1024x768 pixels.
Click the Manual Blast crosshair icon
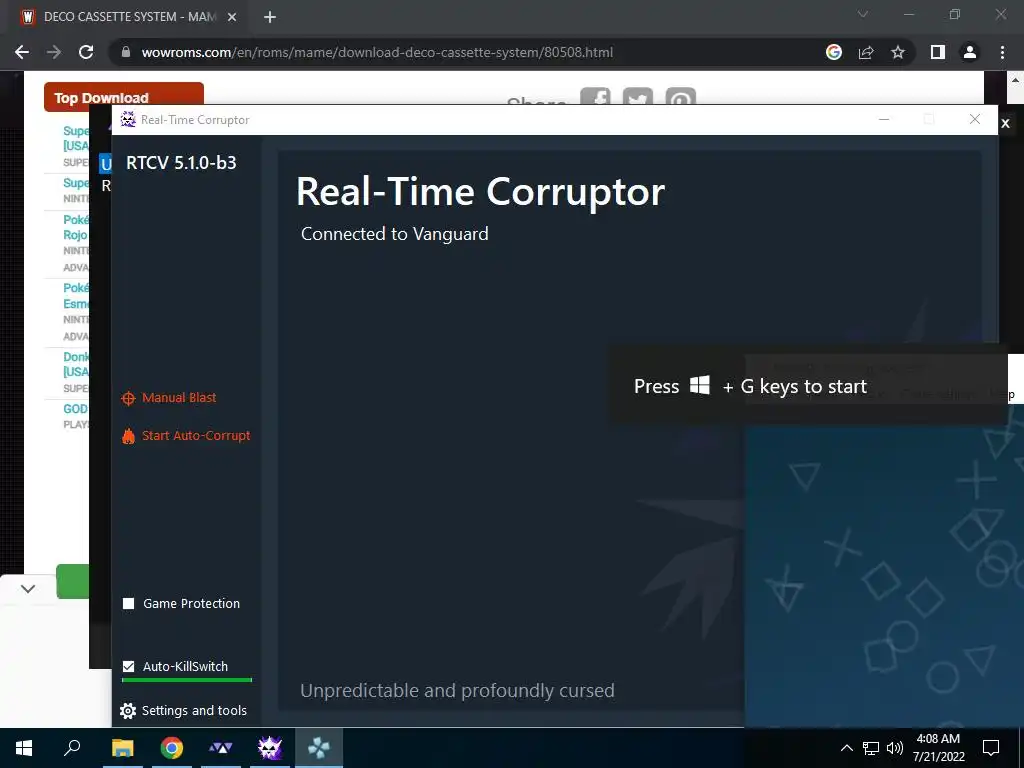(x=129, y=398)
